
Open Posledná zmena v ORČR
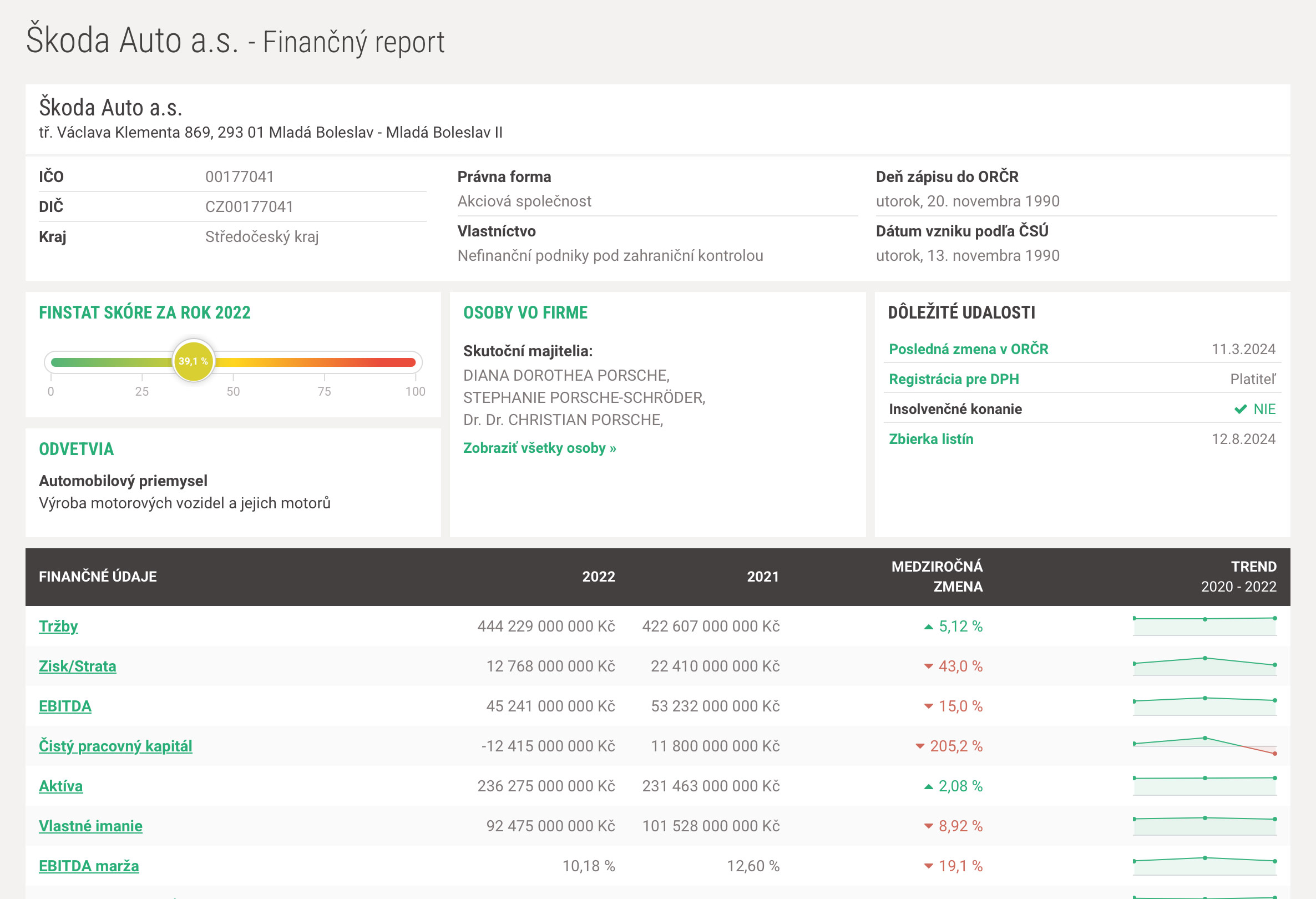(x=968, y=349)
